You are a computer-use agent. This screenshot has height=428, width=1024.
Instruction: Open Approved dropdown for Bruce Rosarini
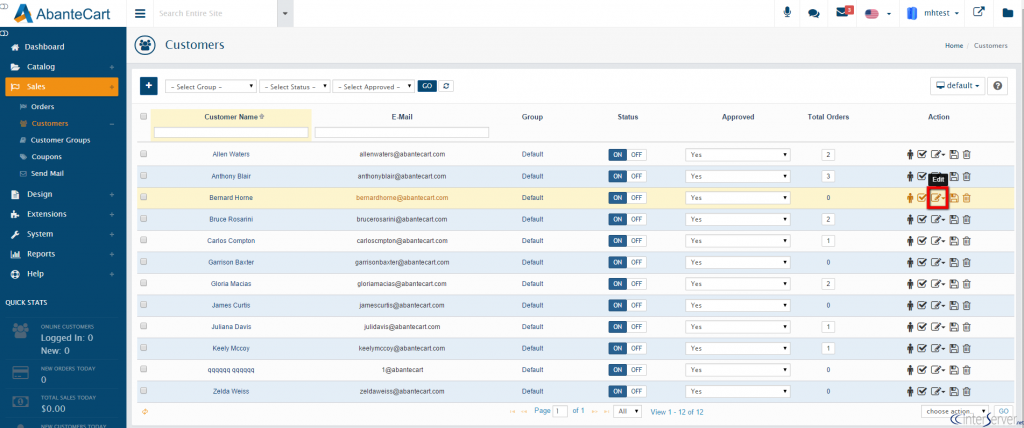pos(738,220)
